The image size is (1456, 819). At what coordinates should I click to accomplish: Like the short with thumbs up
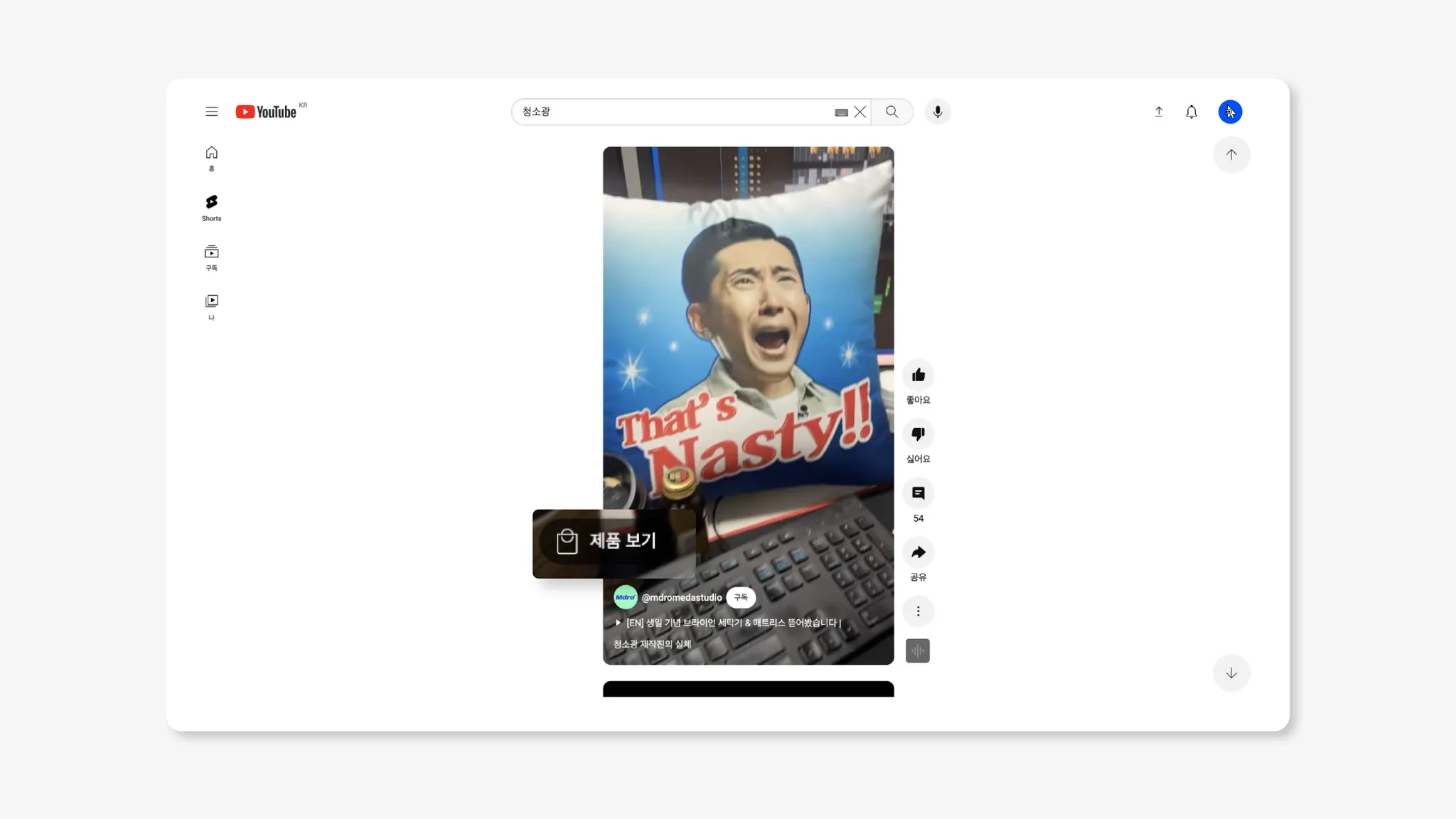(x=918, y=375)
